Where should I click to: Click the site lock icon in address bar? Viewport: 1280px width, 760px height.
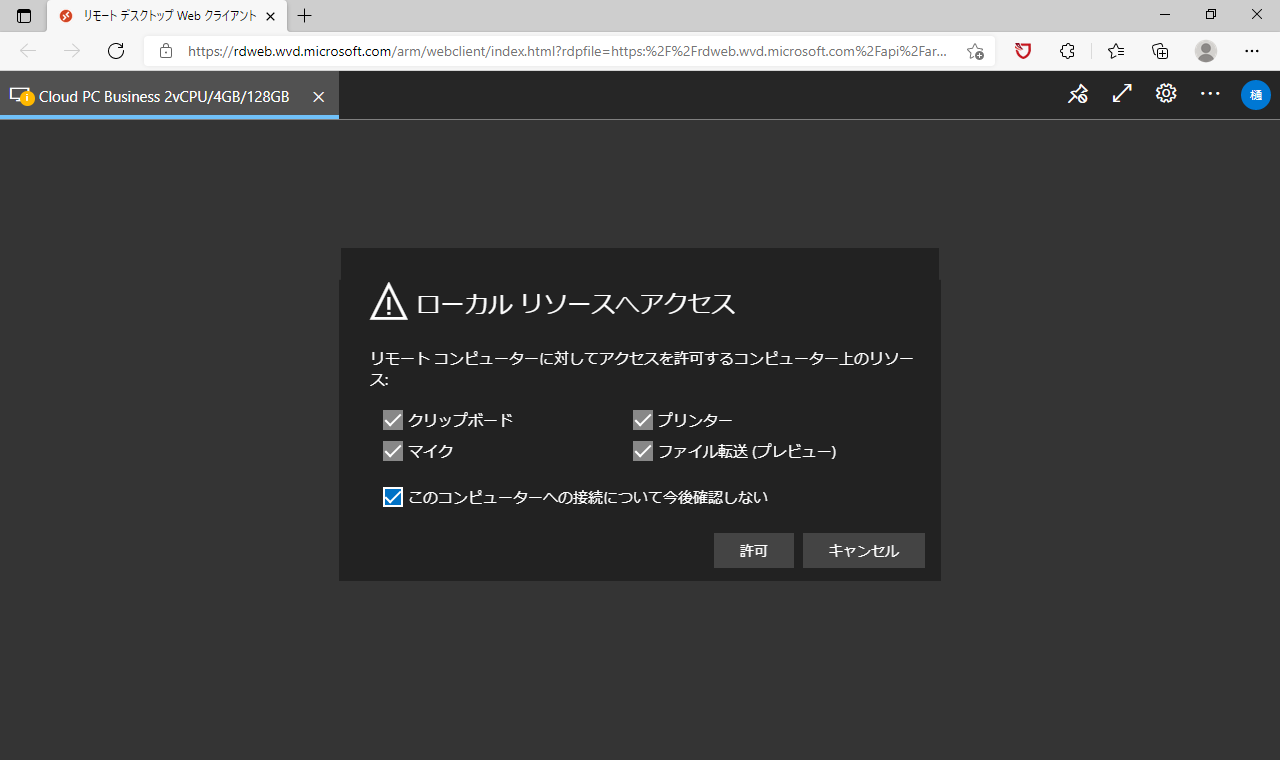166,51
